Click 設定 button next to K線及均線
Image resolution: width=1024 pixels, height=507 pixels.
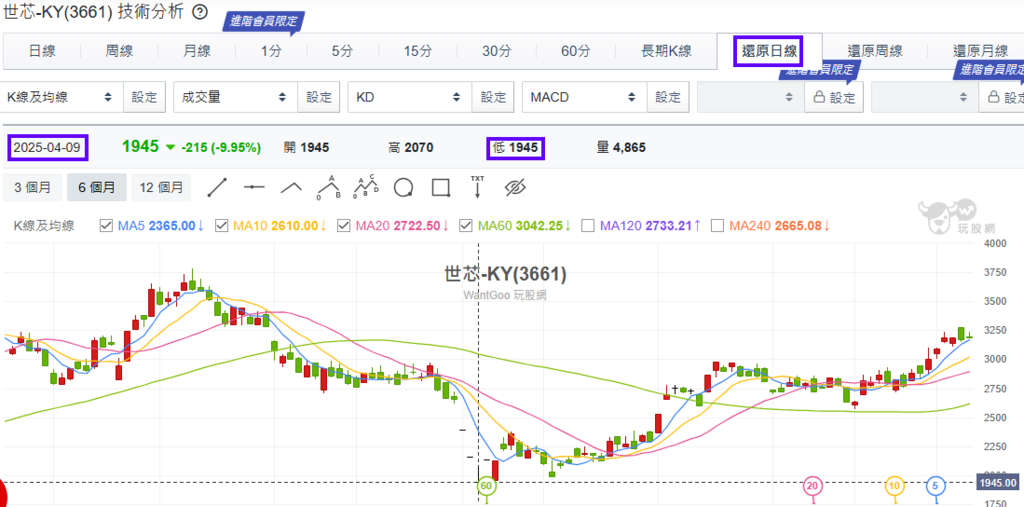click(x=144, y=97)
